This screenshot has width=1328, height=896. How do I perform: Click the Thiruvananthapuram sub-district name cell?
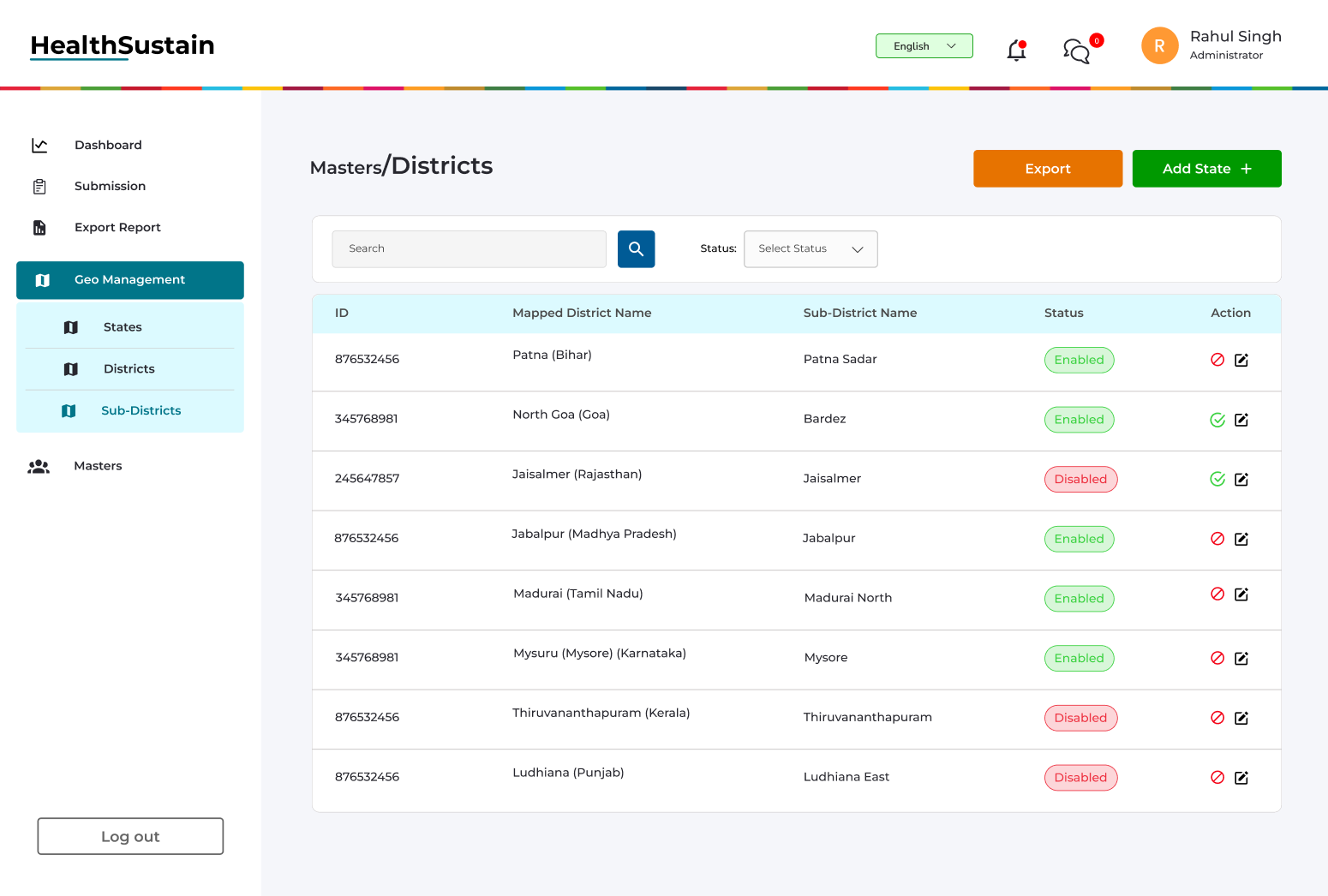click(868, 718)
